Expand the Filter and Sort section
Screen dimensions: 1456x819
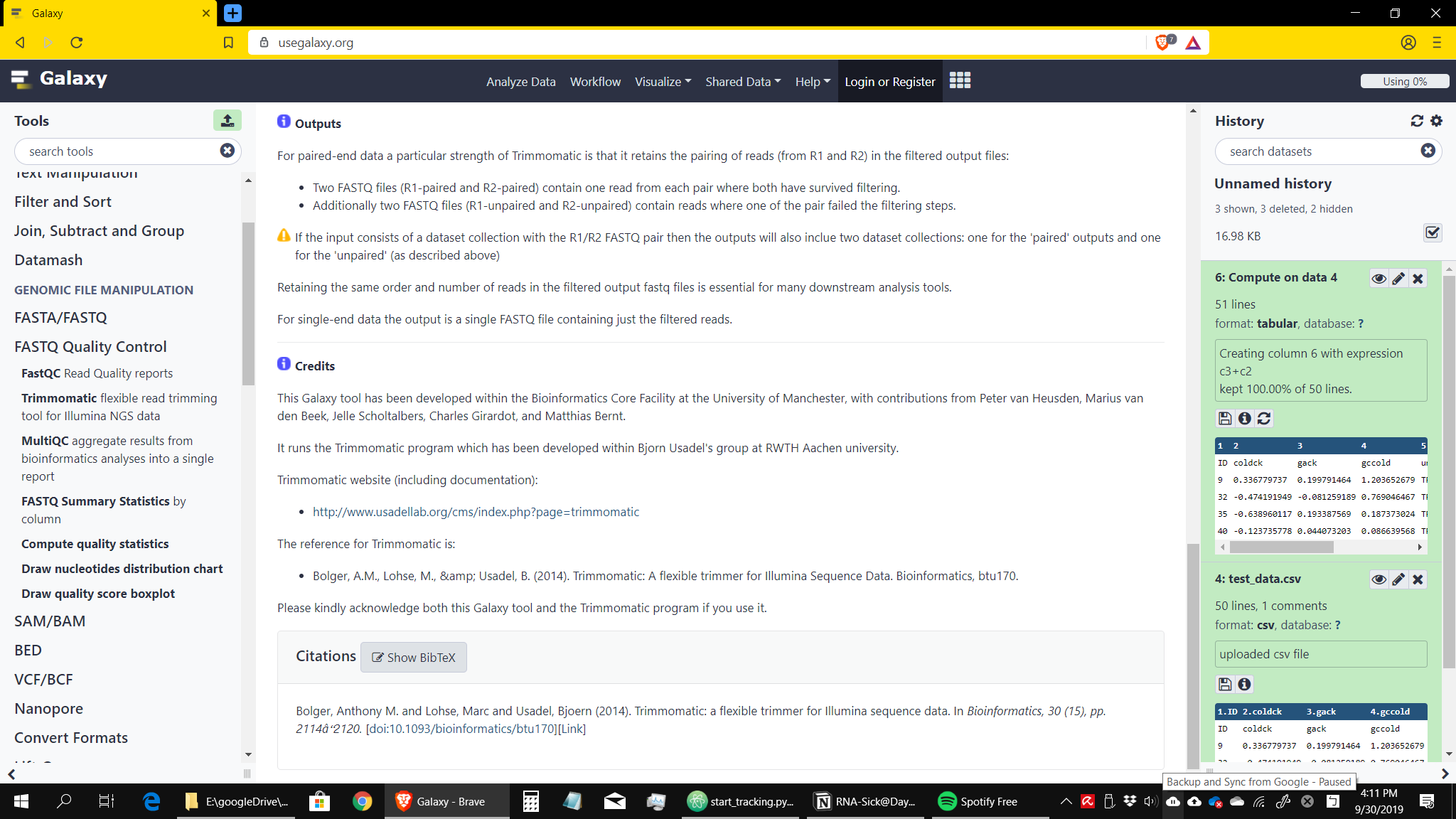(x=63, y=202)
